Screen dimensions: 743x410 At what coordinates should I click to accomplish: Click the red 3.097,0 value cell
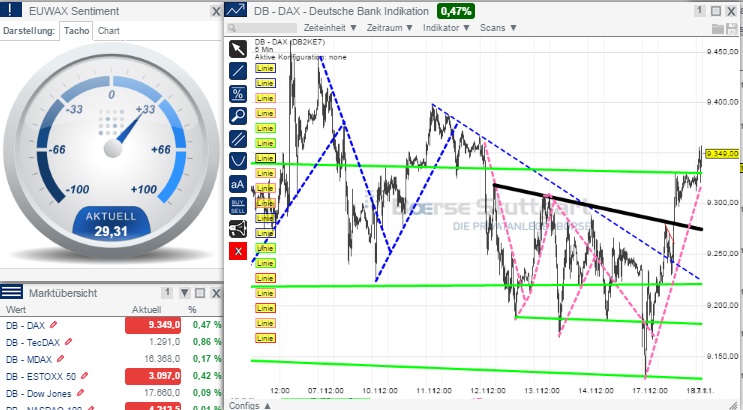click(153, 376)
